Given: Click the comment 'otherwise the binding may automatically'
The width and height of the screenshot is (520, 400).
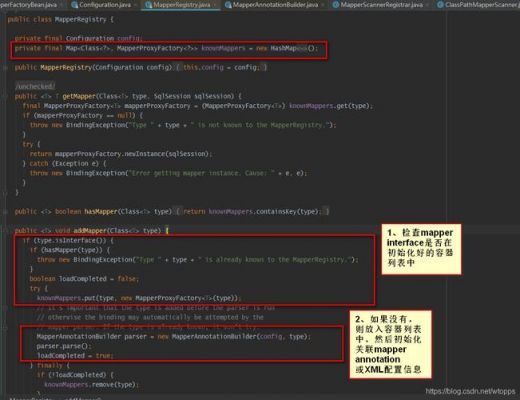Looking at the screenshot, I should pos(150,317).
